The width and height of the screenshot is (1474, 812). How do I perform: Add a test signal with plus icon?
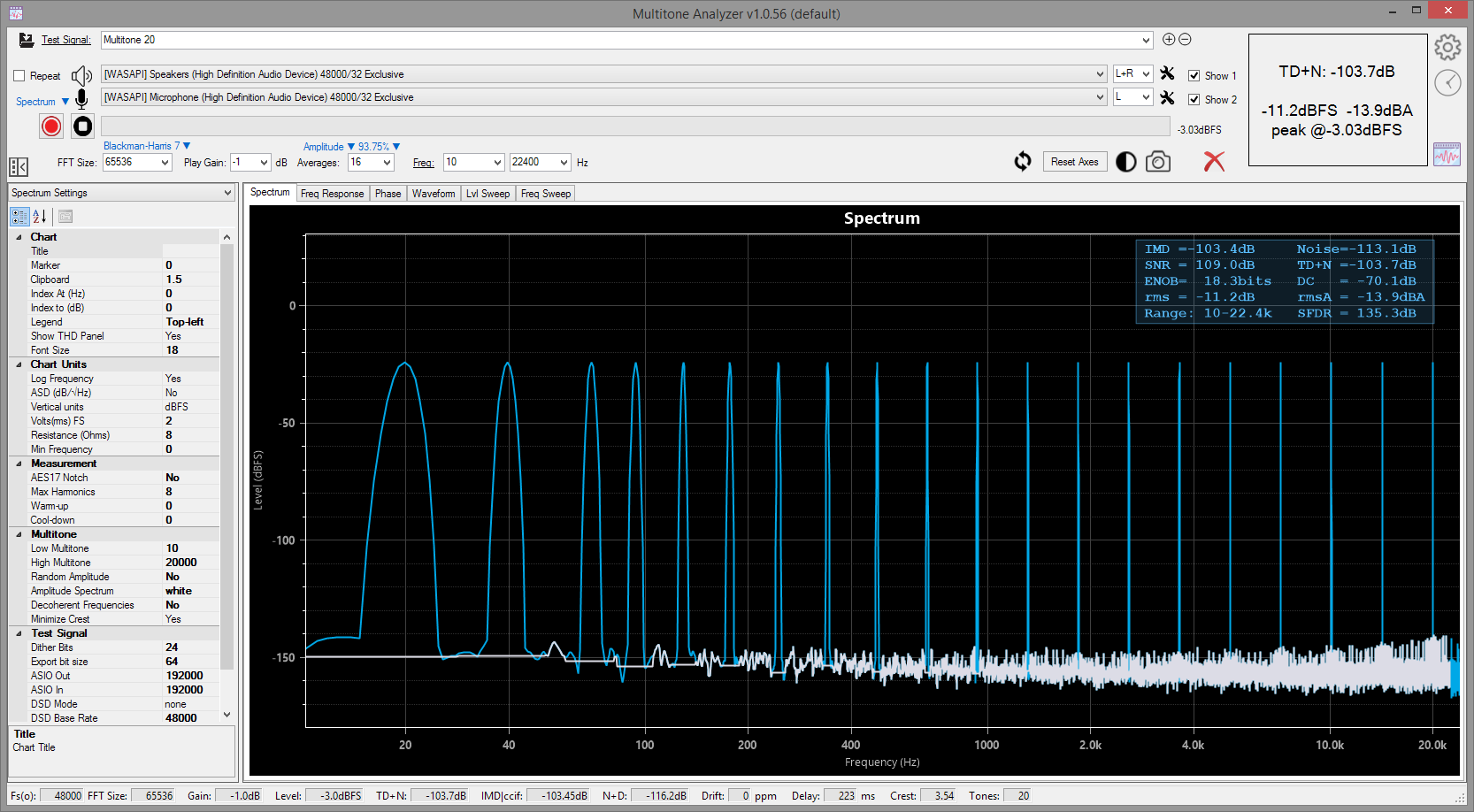1169,40
